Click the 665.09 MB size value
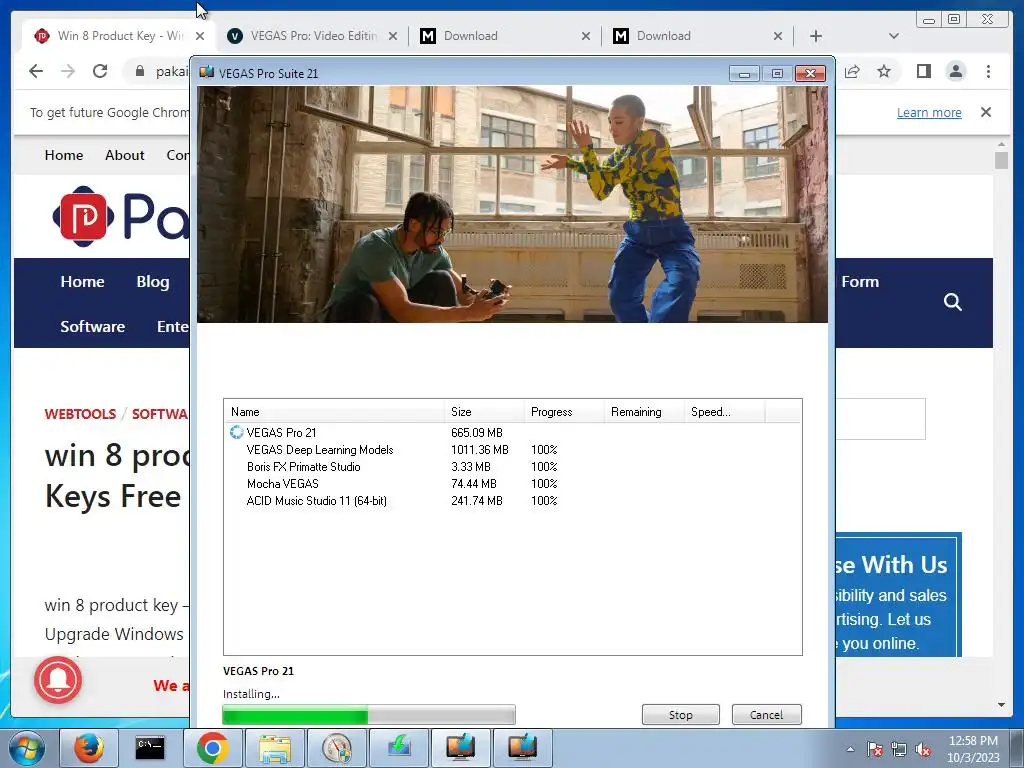 click(477, 432)
